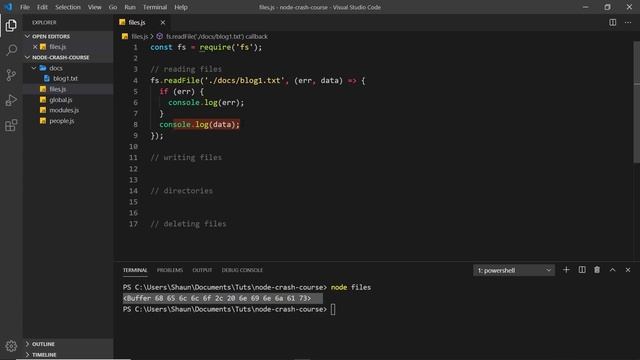Click line number 8 in gutter
Screen dimensions: 640x360
tap(135, 124)
